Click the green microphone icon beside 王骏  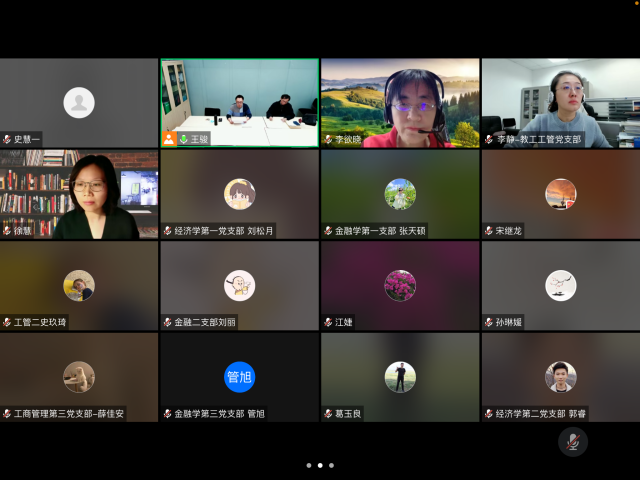click(183, 139)
